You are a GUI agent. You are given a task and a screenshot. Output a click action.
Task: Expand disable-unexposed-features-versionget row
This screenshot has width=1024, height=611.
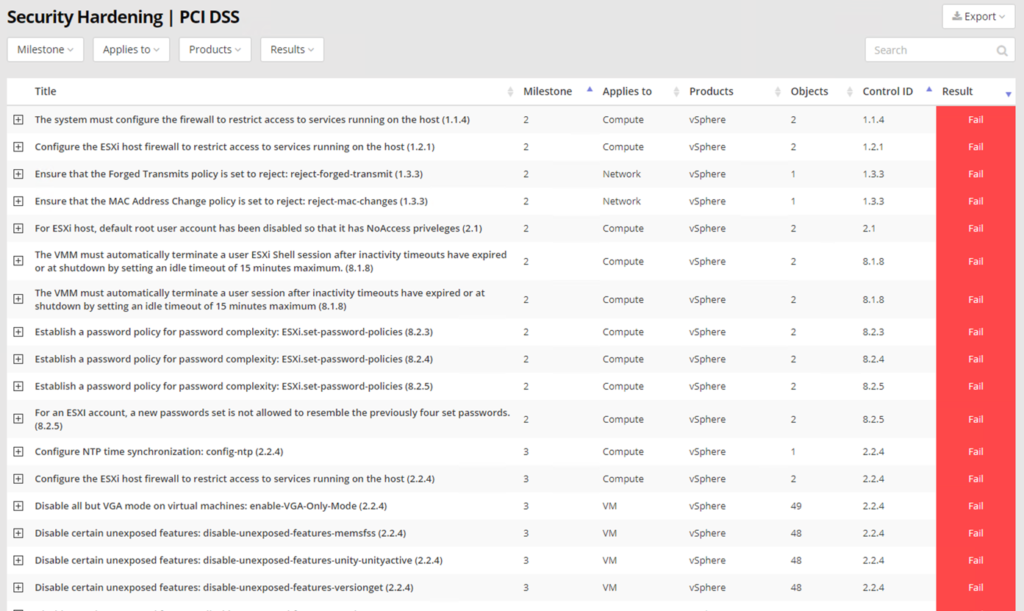18,588
